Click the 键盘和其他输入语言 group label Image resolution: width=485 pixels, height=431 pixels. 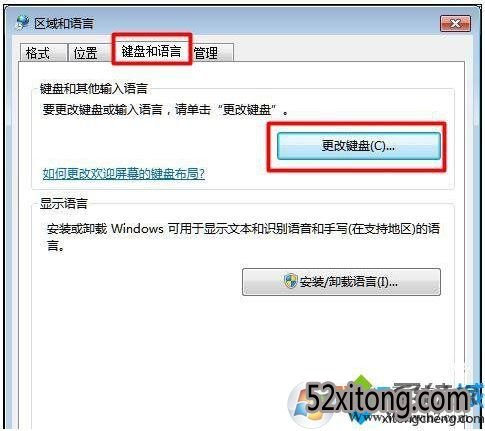click(x=94, y=89)
